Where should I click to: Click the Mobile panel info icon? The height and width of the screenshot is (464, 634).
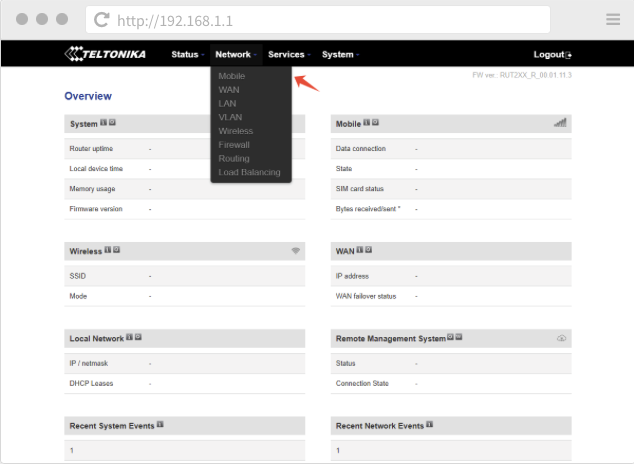point(367,122)
